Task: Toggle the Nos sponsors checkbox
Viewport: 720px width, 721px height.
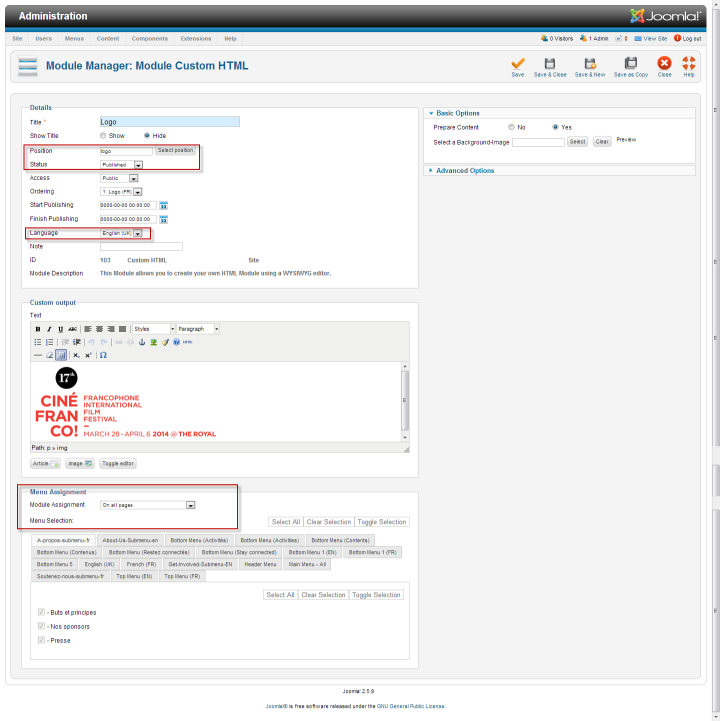Action: [41, 626]
